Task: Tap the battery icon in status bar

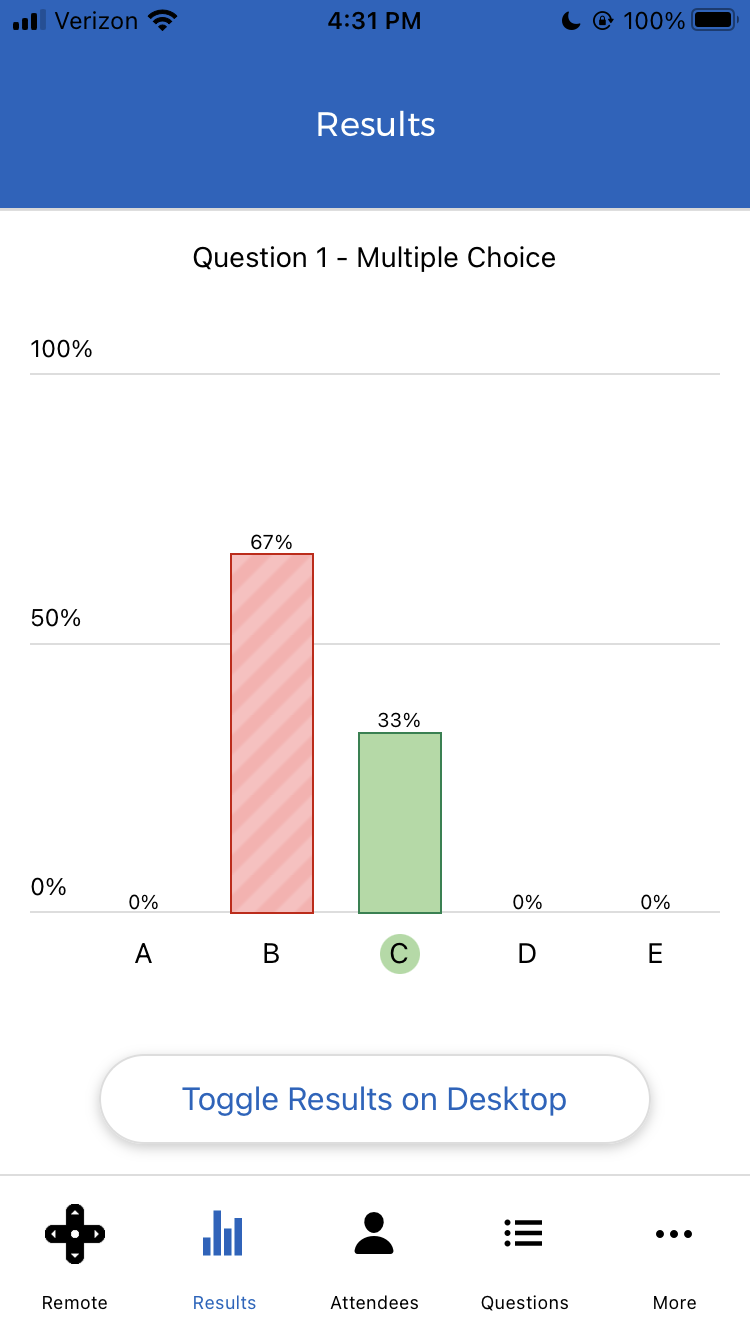Action: click(x=714, y=20)
